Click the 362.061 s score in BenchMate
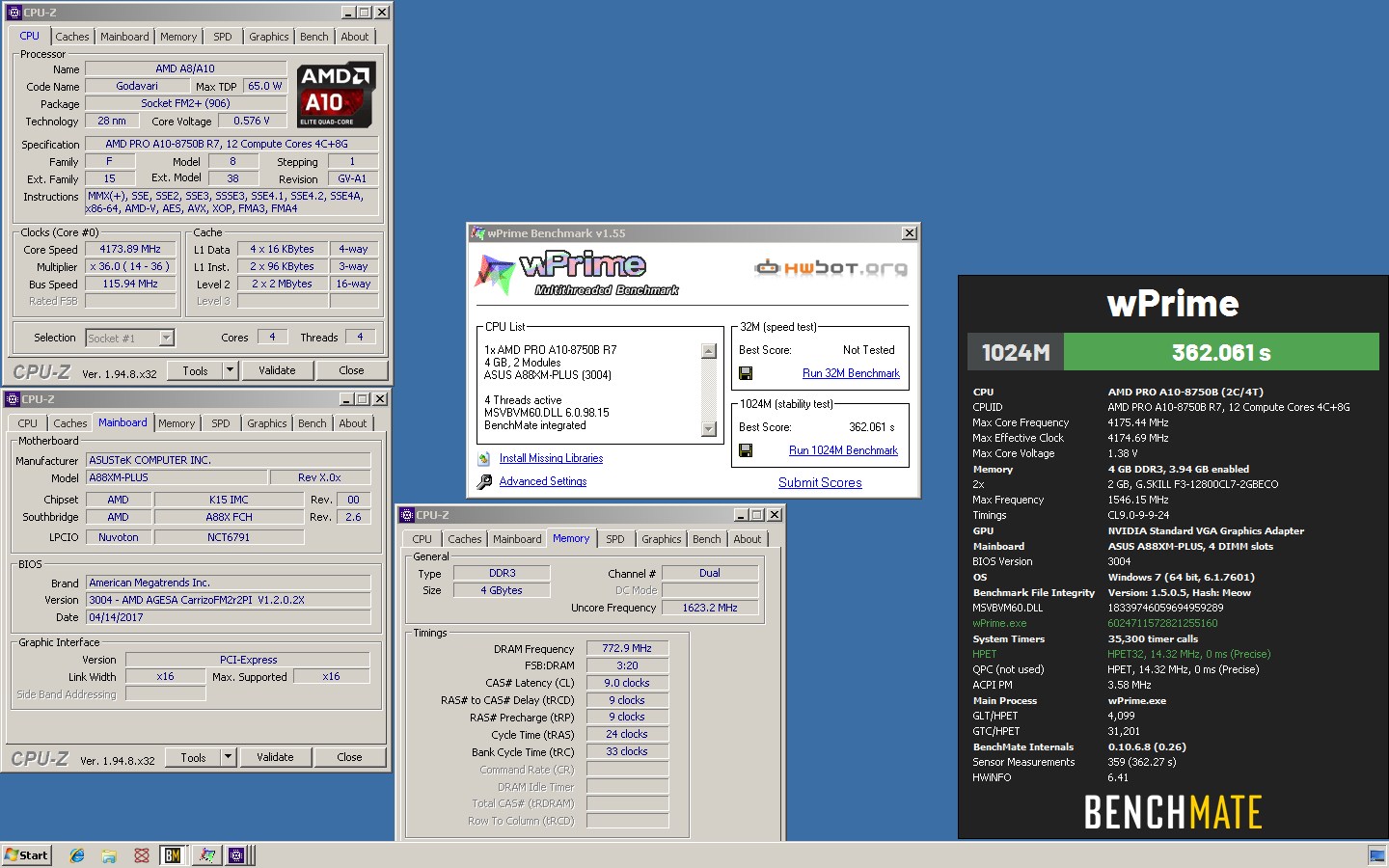 pos(1221,353)
